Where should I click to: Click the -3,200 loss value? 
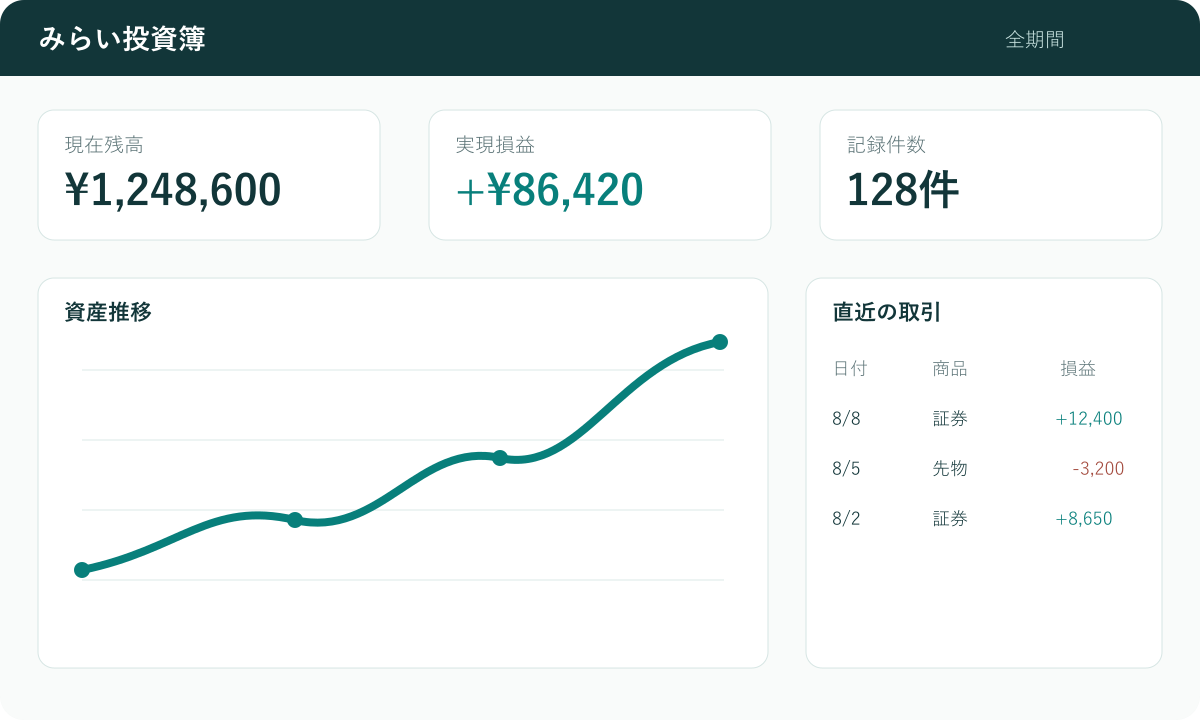(1098, 469)
